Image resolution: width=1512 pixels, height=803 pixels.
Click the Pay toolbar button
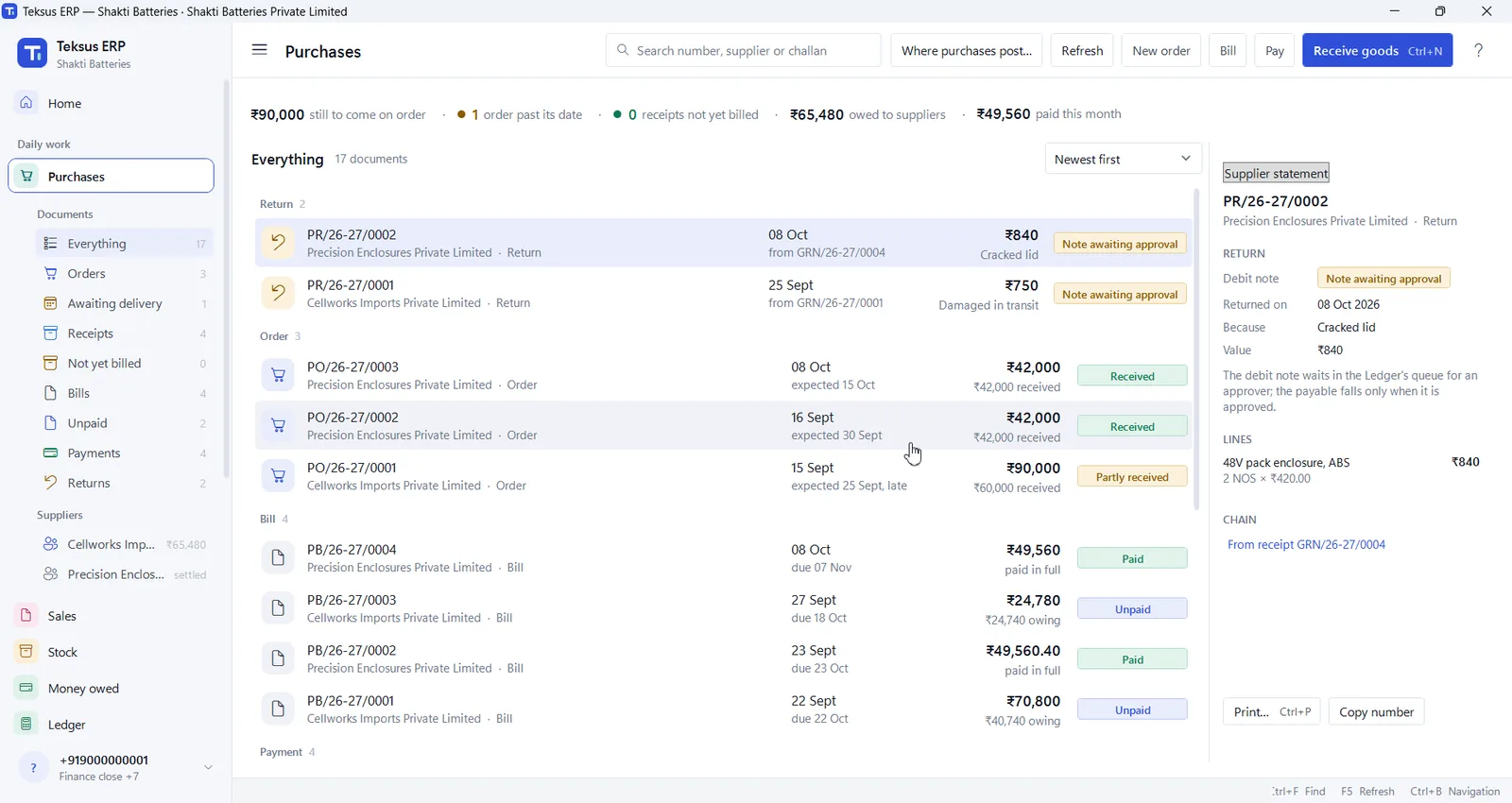point(1275,50)
